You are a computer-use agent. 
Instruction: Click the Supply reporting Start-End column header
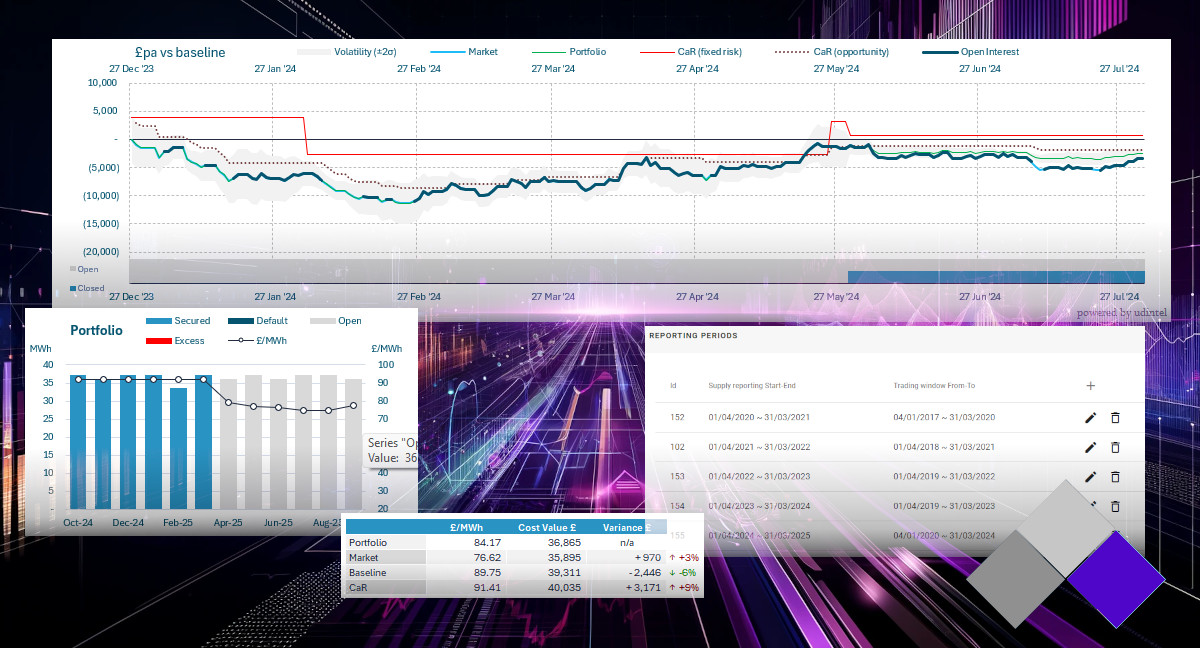[751, 386]
